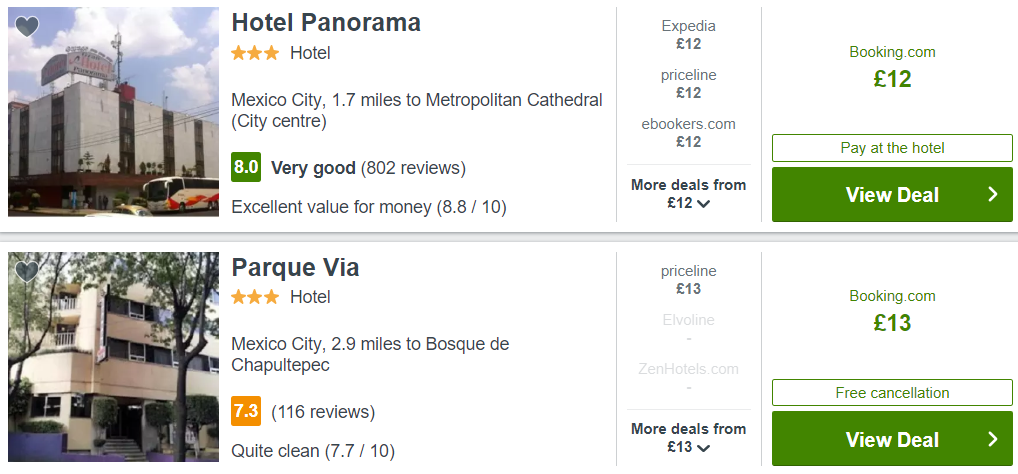Image resolution: width=1018 pixels, height=474 pixels.
Task: Select priceline £12 deal for Hotel Panorama
Action: [688, 84]
